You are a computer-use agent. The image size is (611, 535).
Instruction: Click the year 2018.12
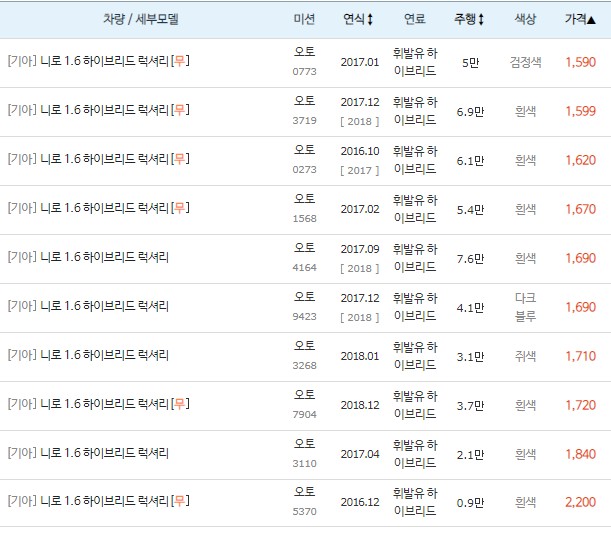360,405
